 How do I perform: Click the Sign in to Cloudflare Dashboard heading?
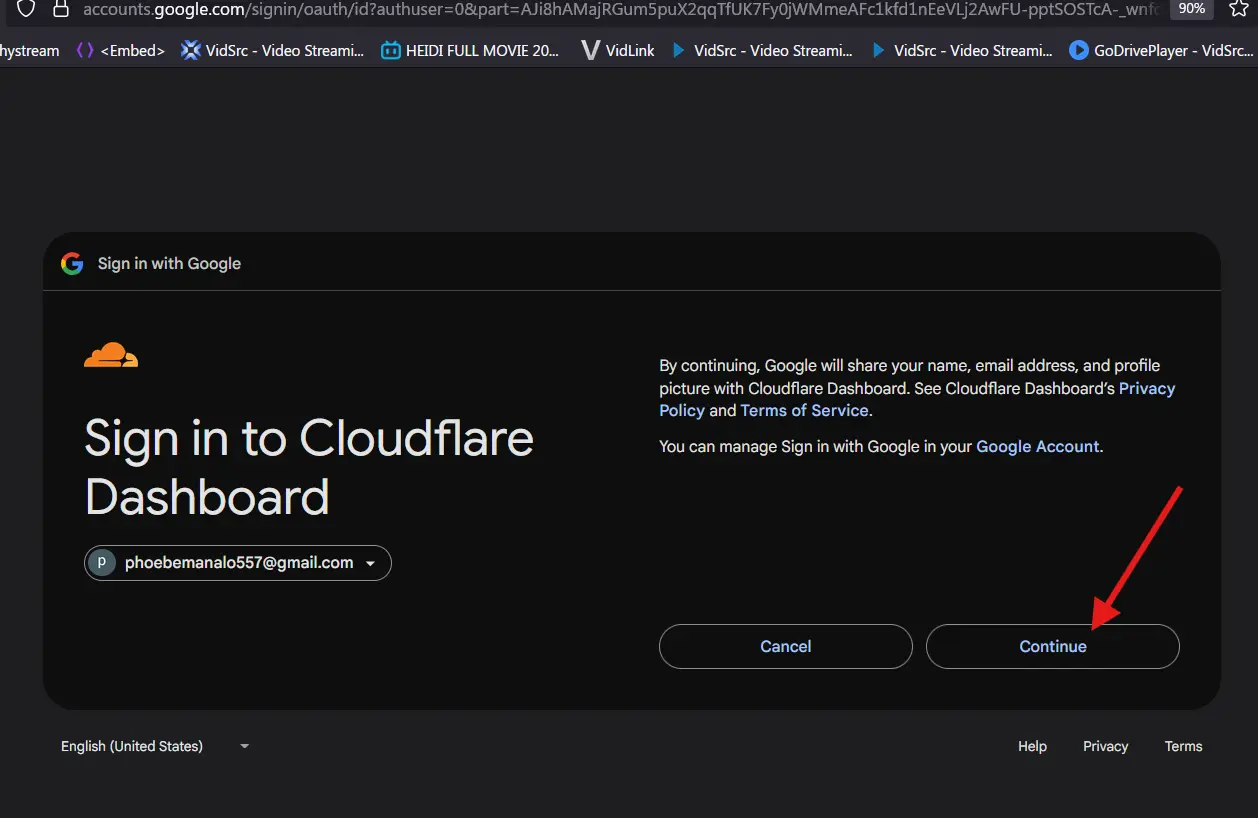tap(309, 467)
